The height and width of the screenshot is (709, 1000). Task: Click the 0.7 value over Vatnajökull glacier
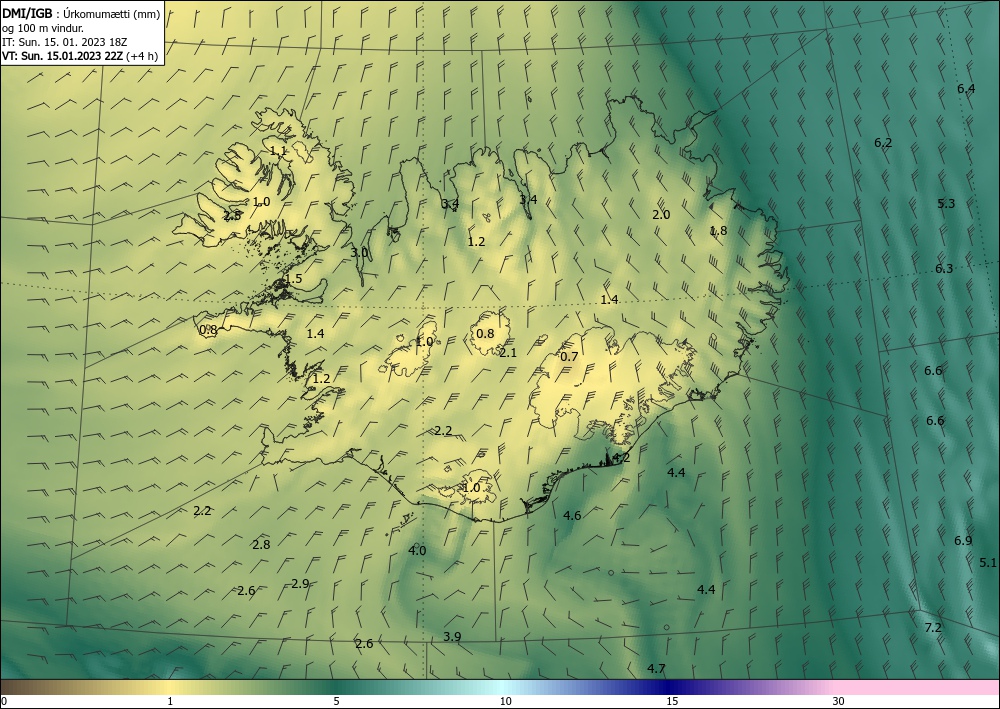[569, 356]
